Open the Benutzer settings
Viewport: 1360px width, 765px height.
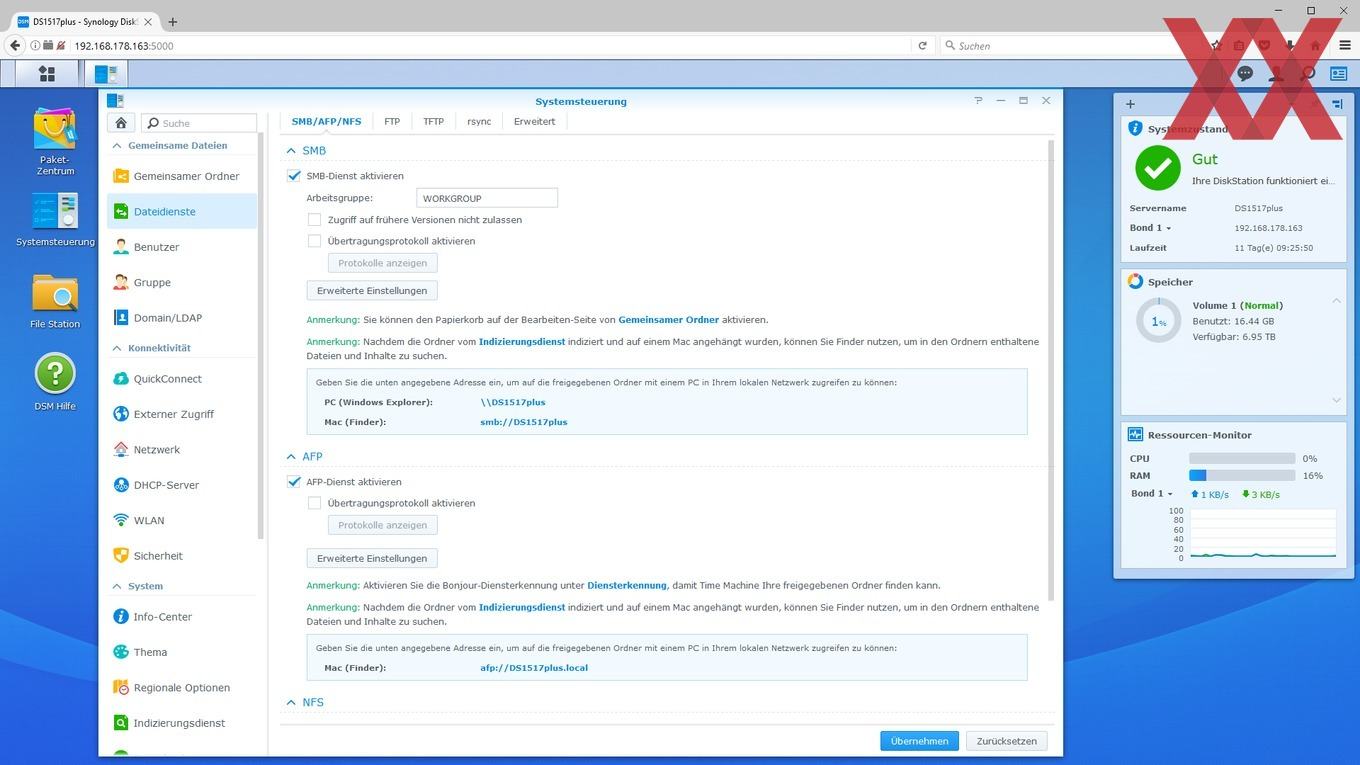pyautogui.click(x=181, y=247)
